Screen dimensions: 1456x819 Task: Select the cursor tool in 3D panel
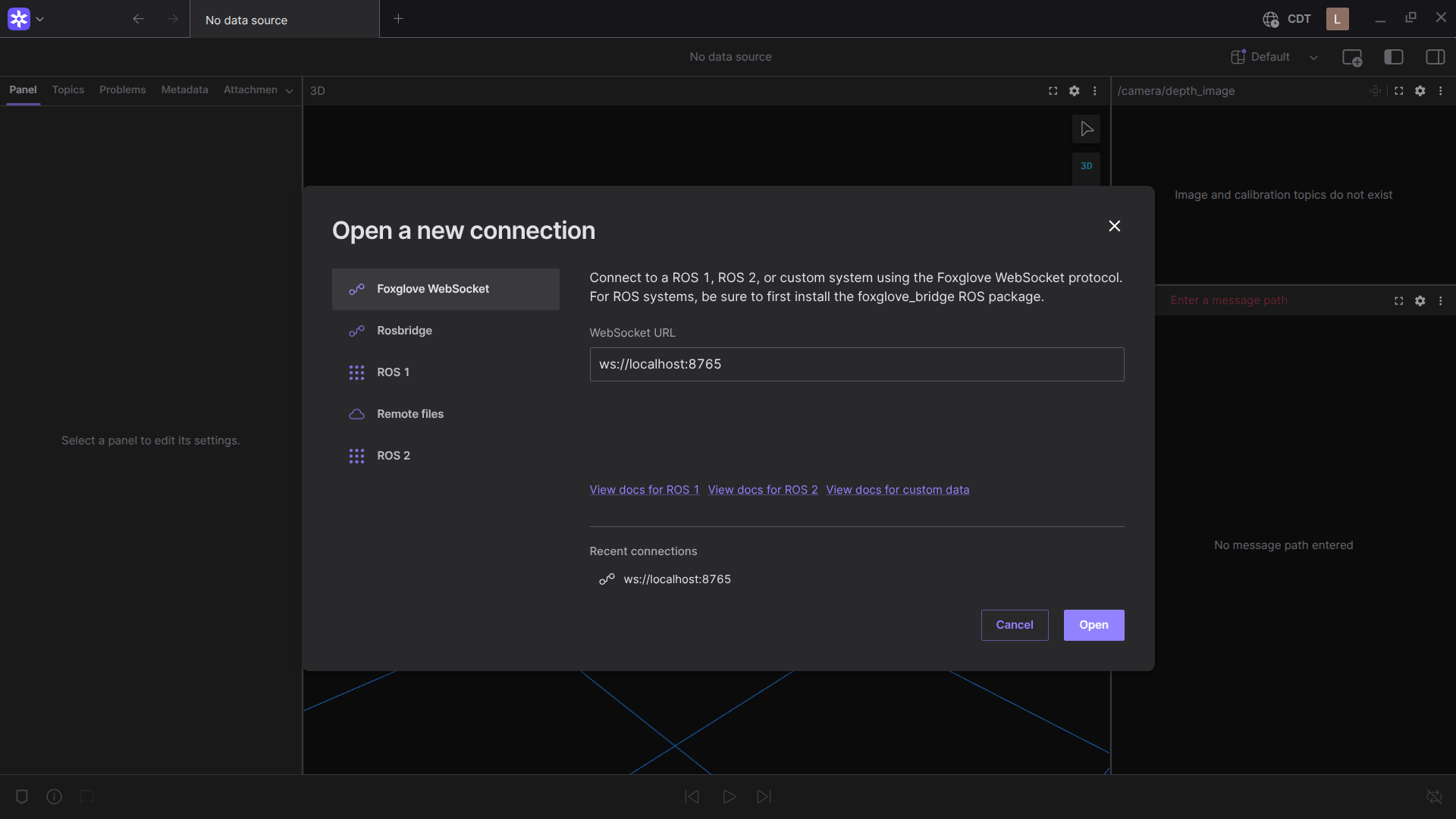click(x=1086, y=129)
